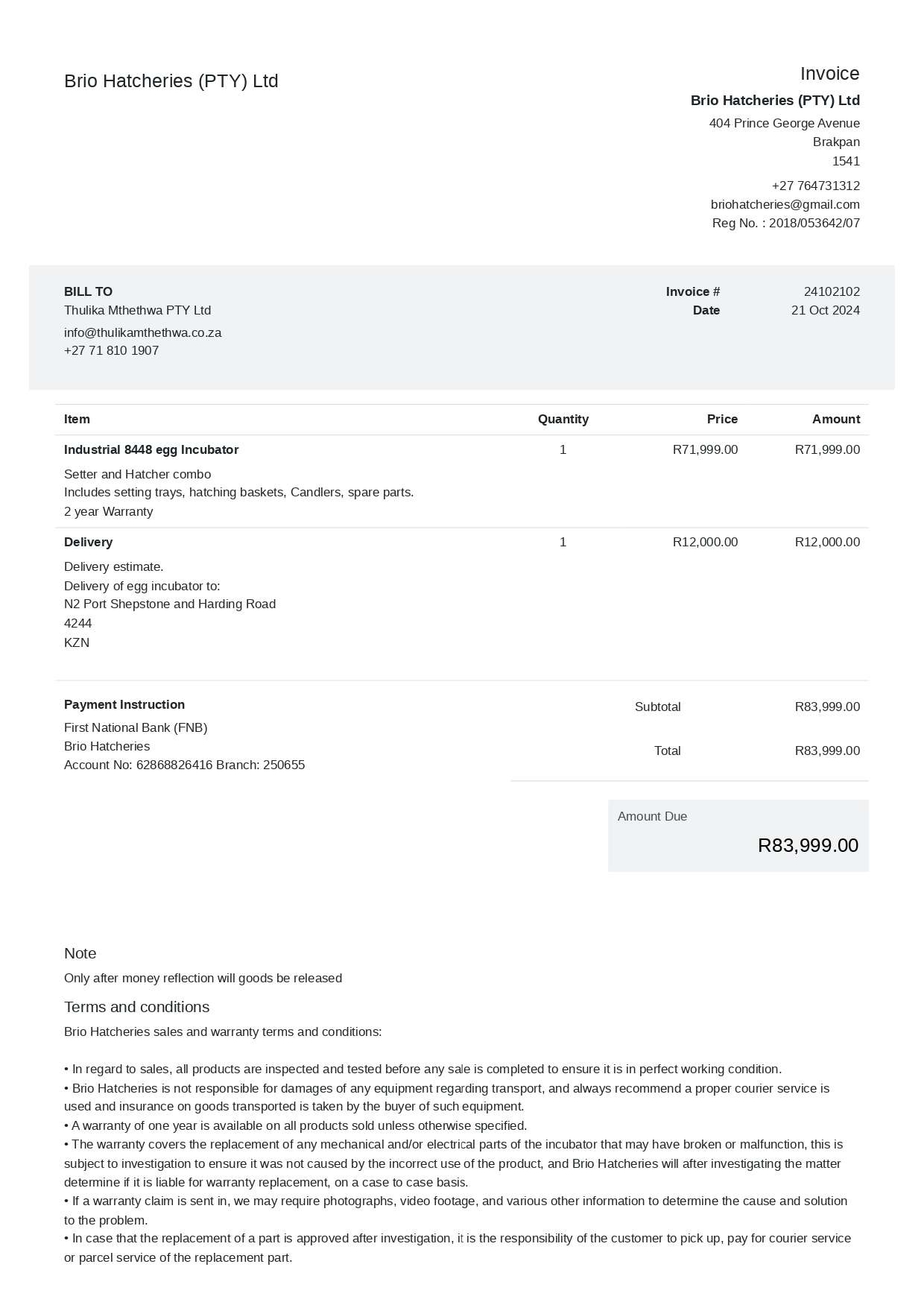Click the Subtotal label
The height and width of the screenshot is (1308, 924).
pos(657,707)
